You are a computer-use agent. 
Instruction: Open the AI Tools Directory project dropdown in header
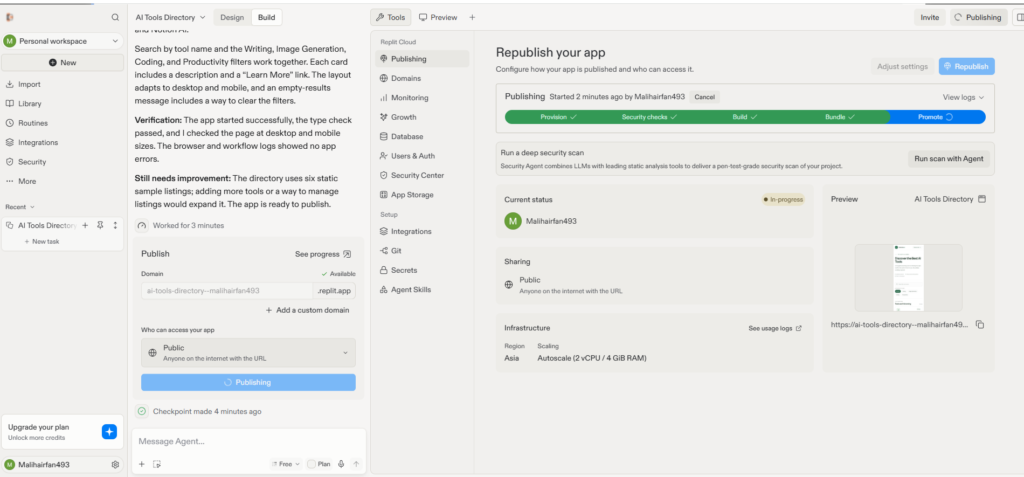[x=170, y=18]
